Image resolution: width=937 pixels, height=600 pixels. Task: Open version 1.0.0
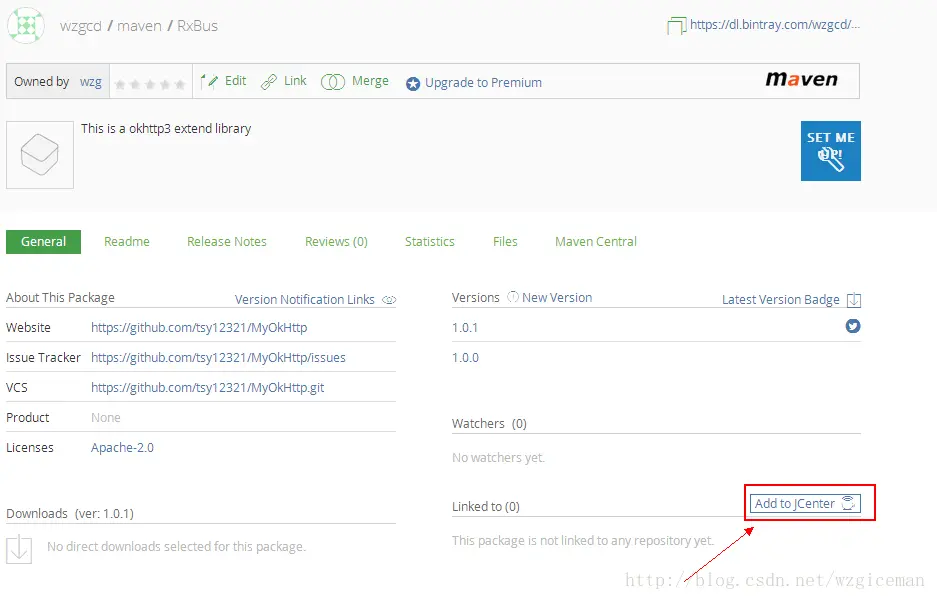[465, 357]
